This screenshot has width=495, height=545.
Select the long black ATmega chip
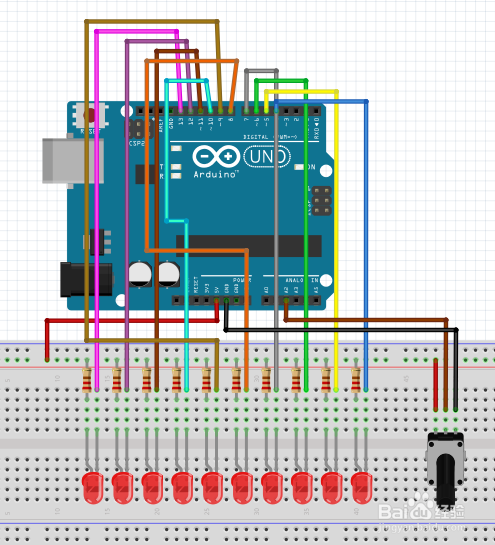coord(249,245)
